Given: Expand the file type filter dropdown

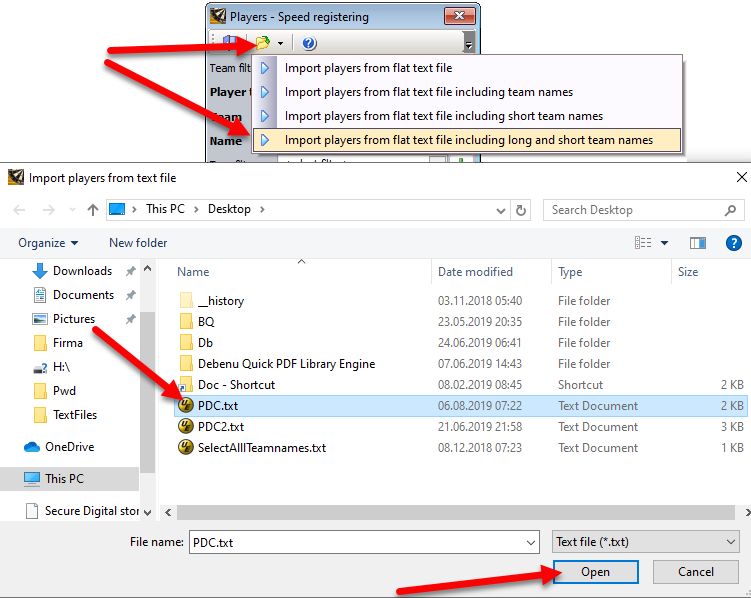Looking at the screenshot, I should (x=645, y=542).
